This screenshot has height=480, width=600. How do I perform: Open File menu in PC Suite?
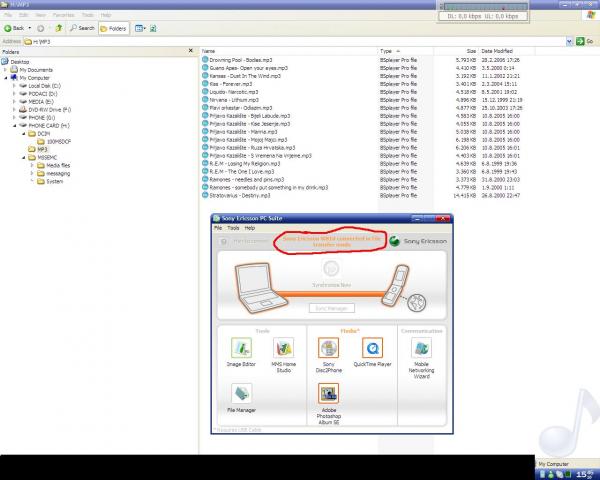coord(218,228)
